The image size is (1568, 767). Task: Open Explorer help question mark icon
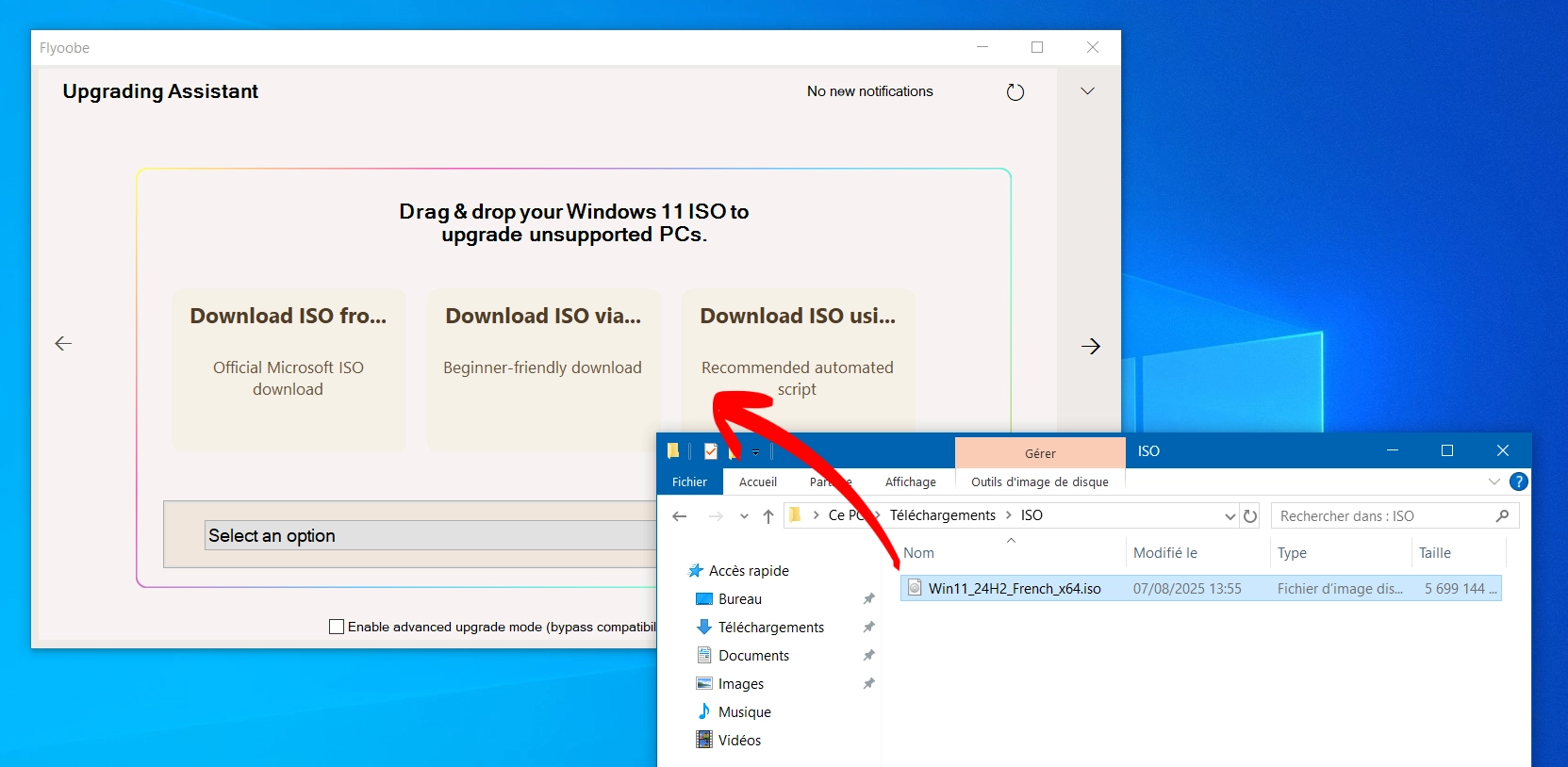point(1518,481)
